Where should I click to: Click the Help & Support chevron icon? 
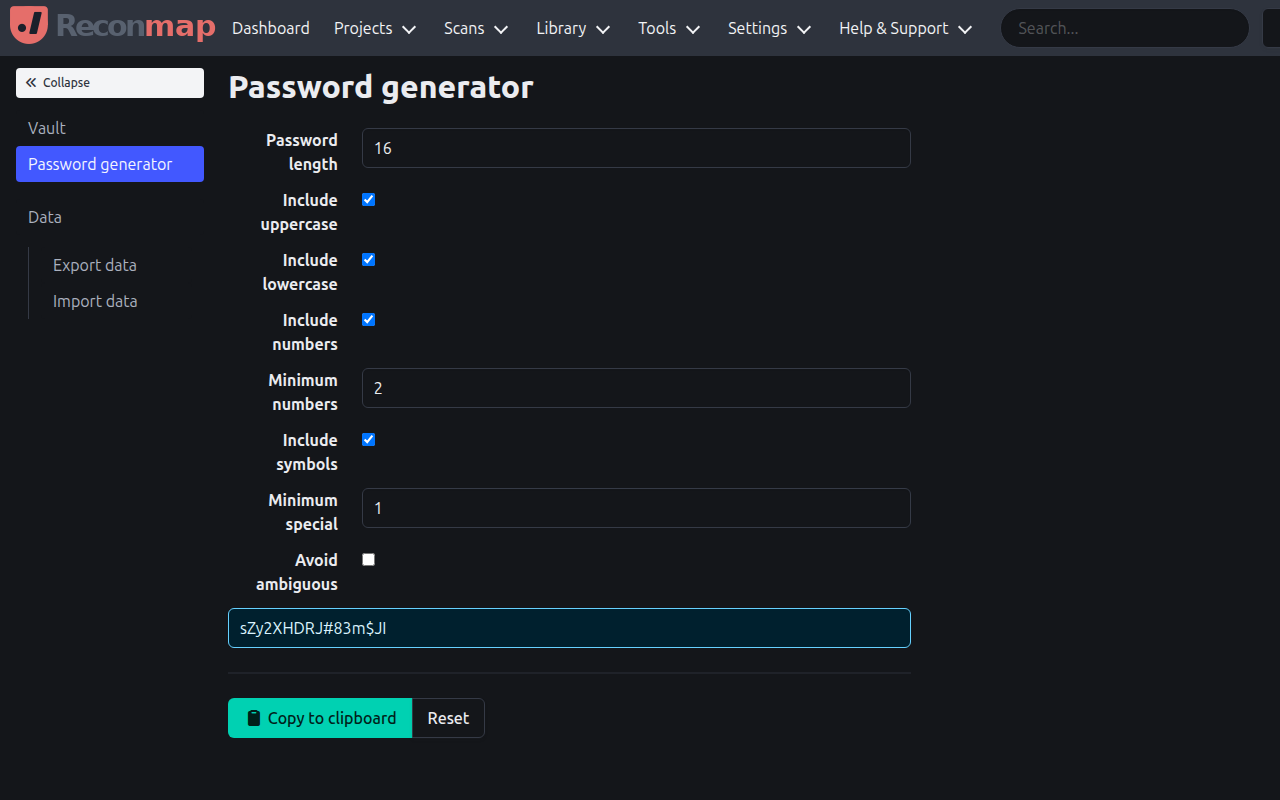coord(965,29)
